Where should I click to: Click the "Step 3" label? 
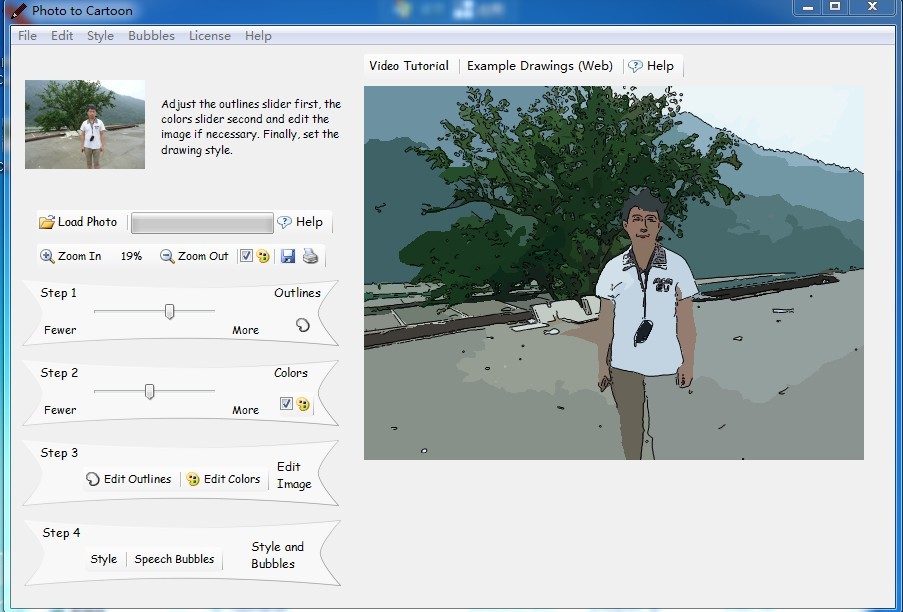pyautogui.click(x=59, y=453)
